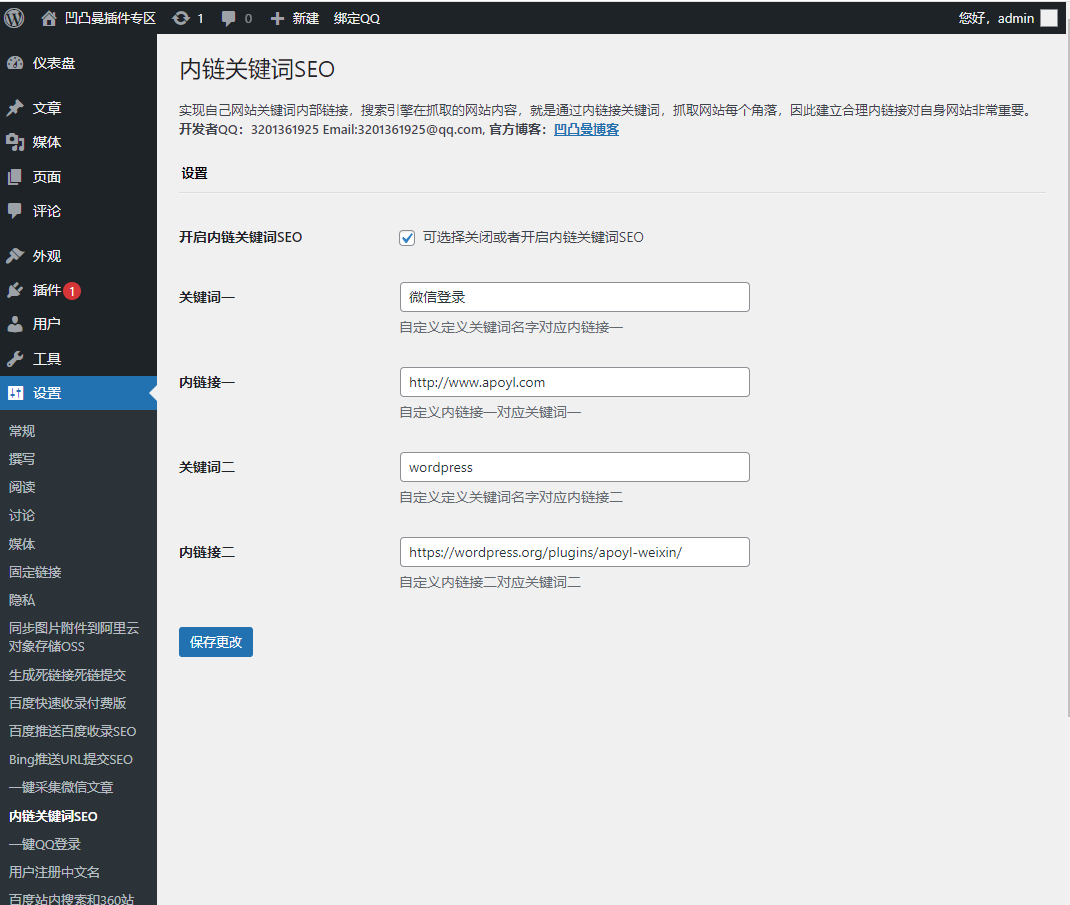
Task: Click the 设置 menu label in sidebar
Action: click(x=47, y=393)
